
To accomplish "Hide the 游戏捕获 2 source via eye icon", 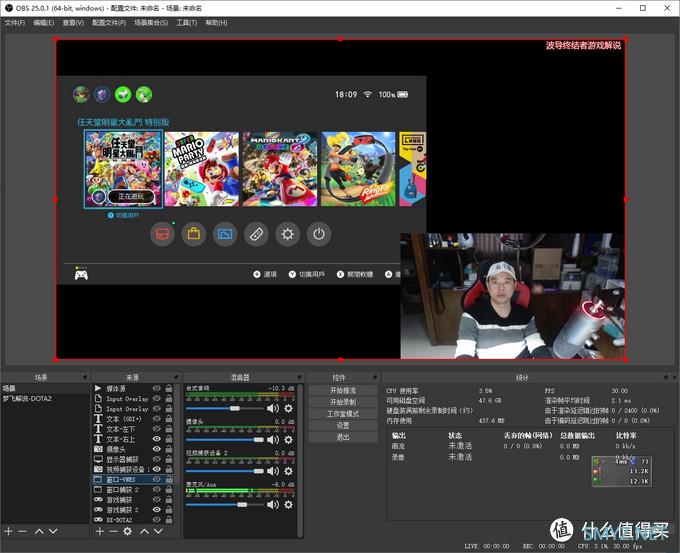I will pos(157,510).
